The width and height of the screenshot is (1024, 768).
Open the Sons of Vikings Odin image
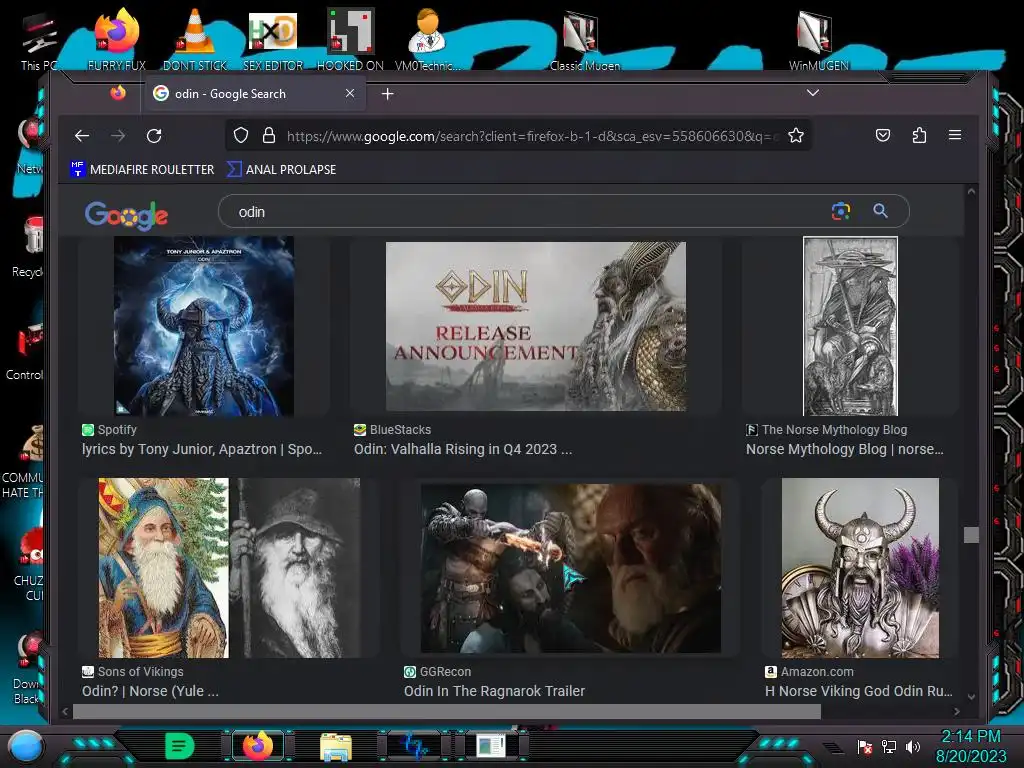click(229, 568)
